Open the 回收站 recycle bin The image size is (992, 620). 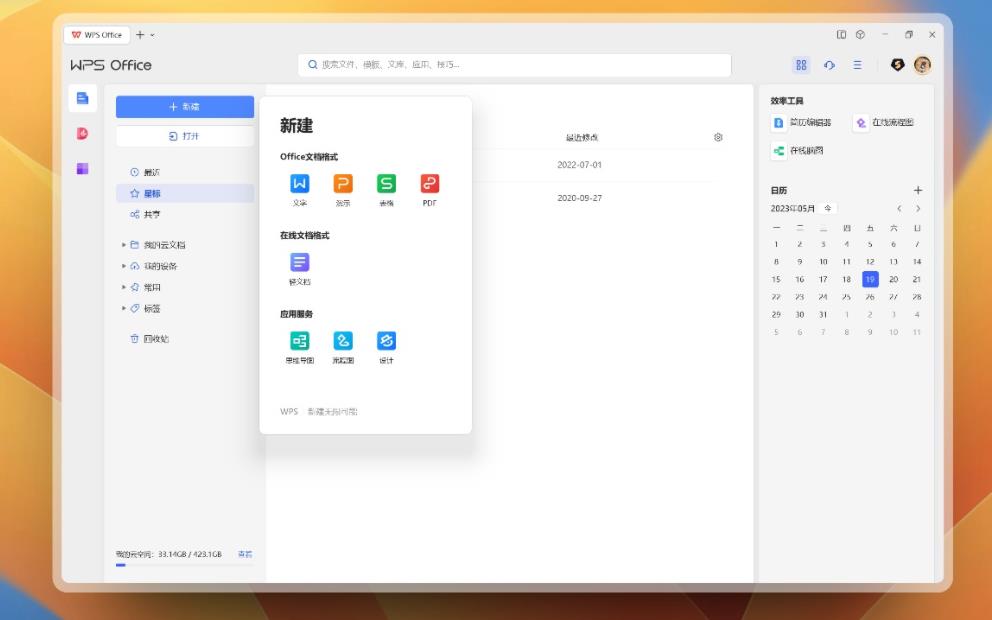pos(185,338)
